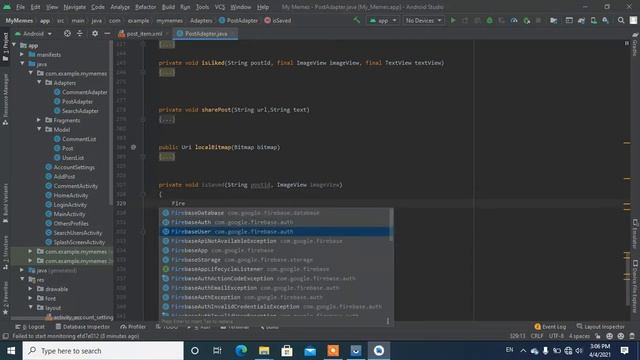Expand folded isLiked method body

click(x=167, y=72)
